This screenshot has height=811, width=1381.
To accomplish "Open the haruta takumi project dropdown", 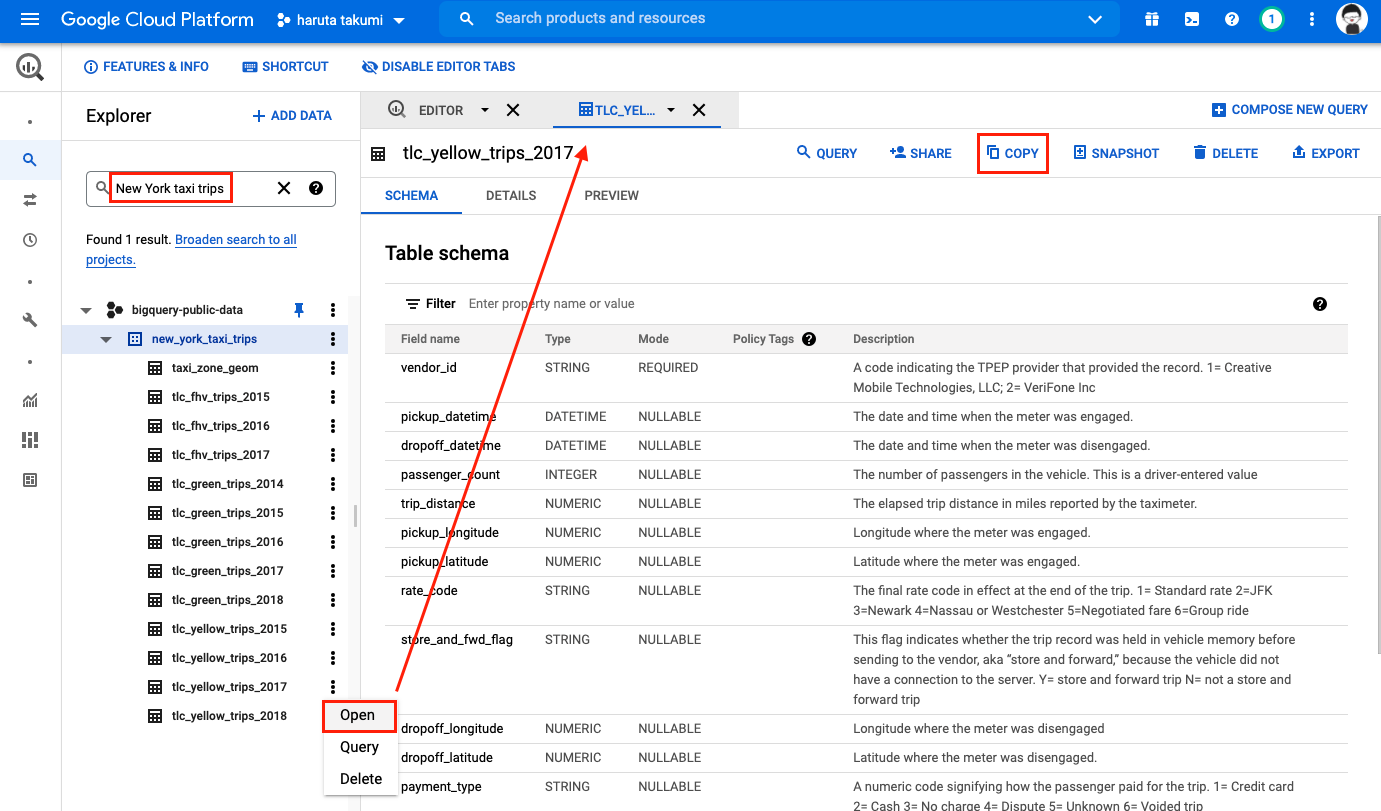I will pyautogui.click(x=340, y=18).
